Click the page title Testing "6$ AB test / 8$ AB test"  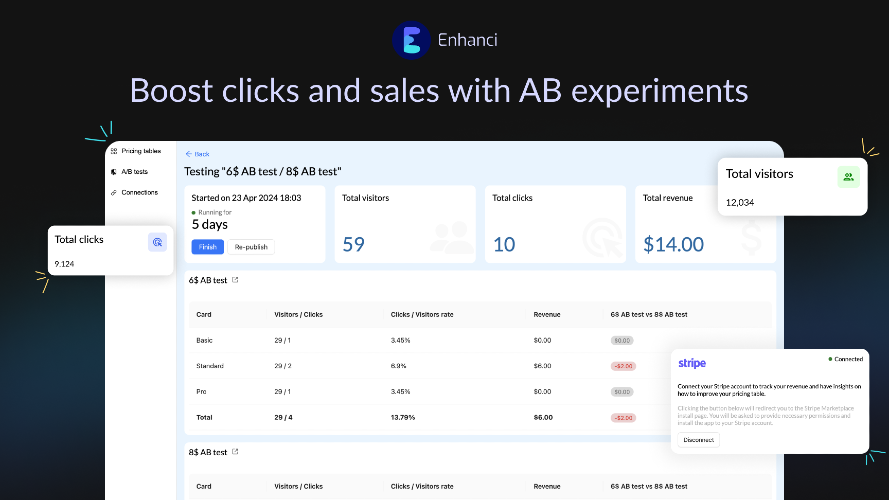point(263,171)
